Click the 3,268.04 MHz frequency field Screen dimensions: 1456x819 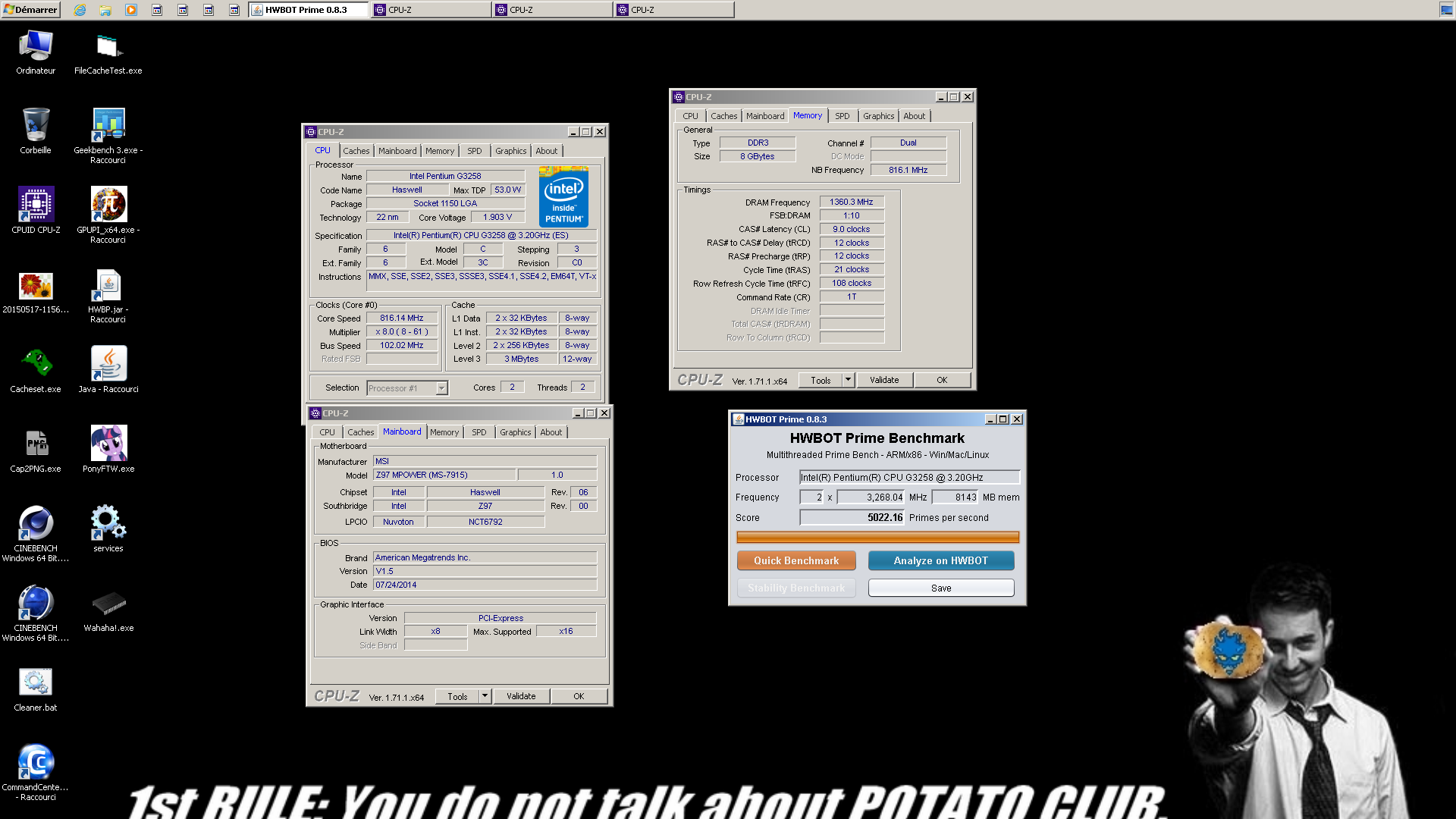(871, 497)
